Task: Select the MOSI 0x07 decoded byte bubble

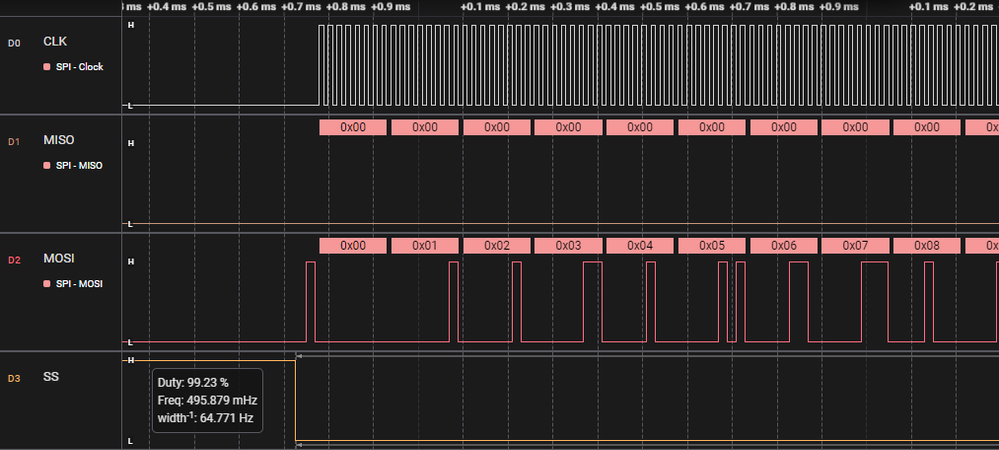Action: [x=856, y=245]
